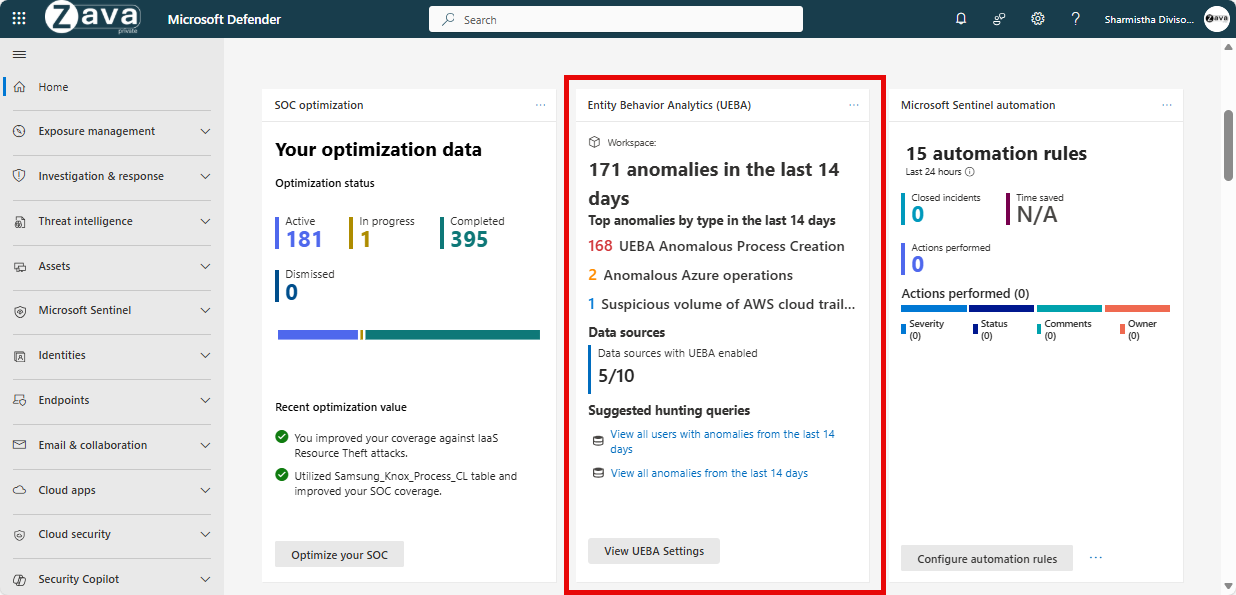Click in the Search box

(616, 19)
